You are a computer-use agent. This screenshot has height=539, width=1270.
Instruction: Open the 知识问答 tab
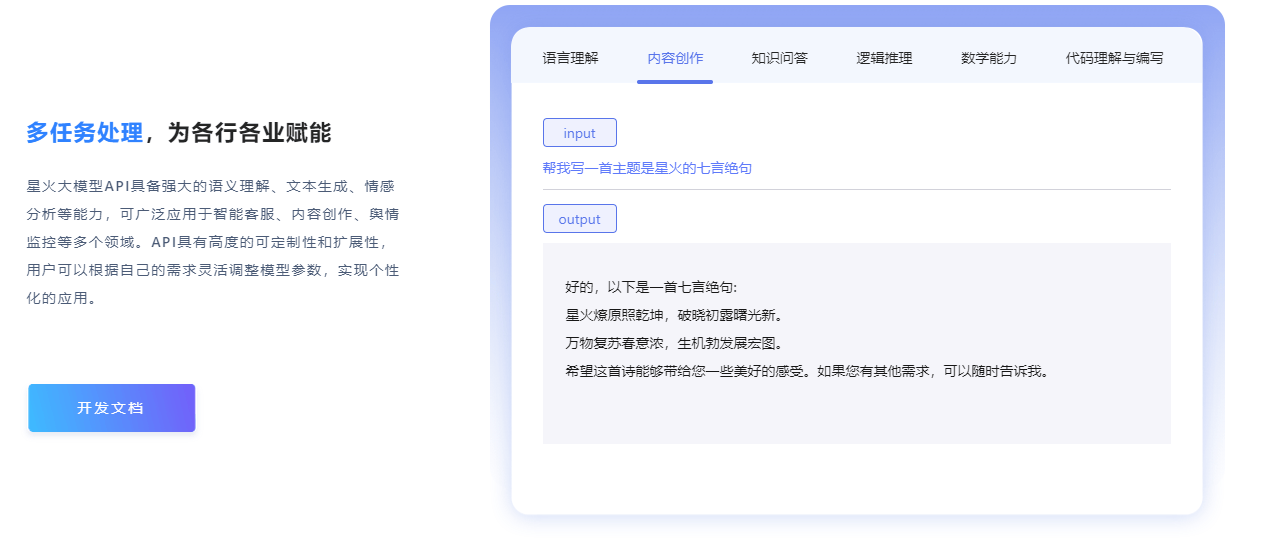[x=779, y=58]
